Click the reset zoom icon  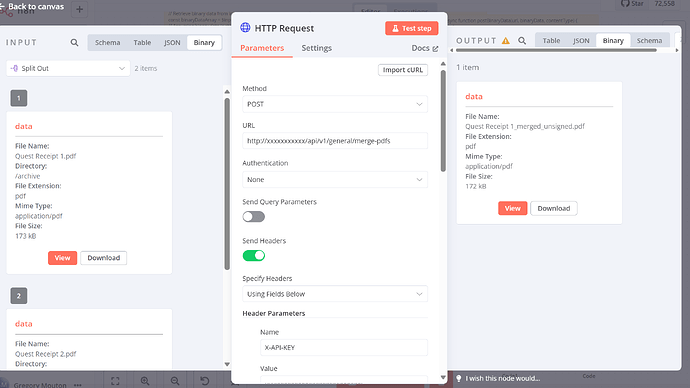click(x=205, y=381)
